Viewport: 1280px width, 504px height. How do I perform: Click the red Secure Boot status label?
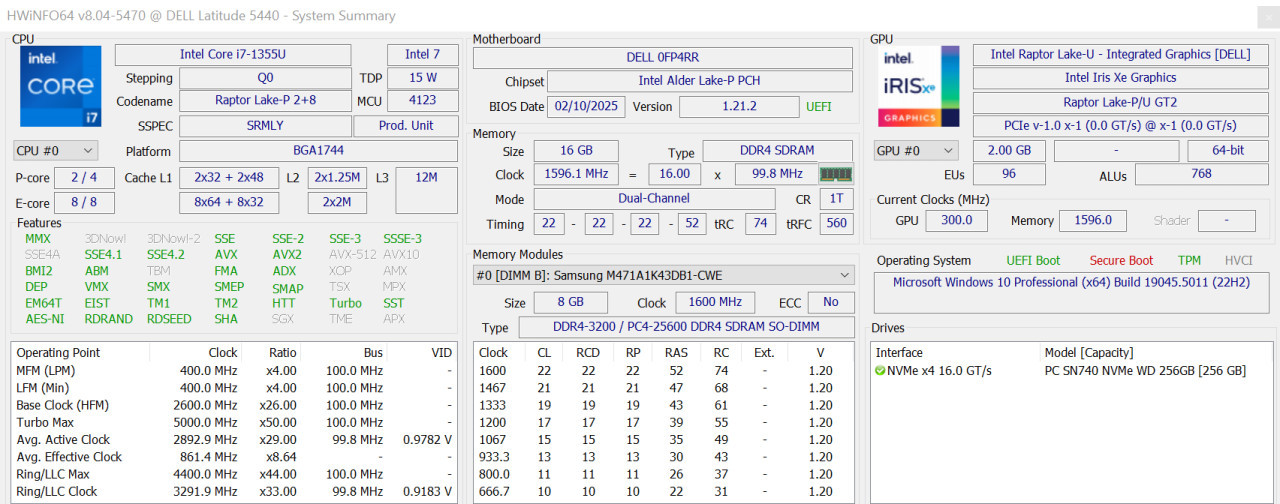click(1121, 260)
